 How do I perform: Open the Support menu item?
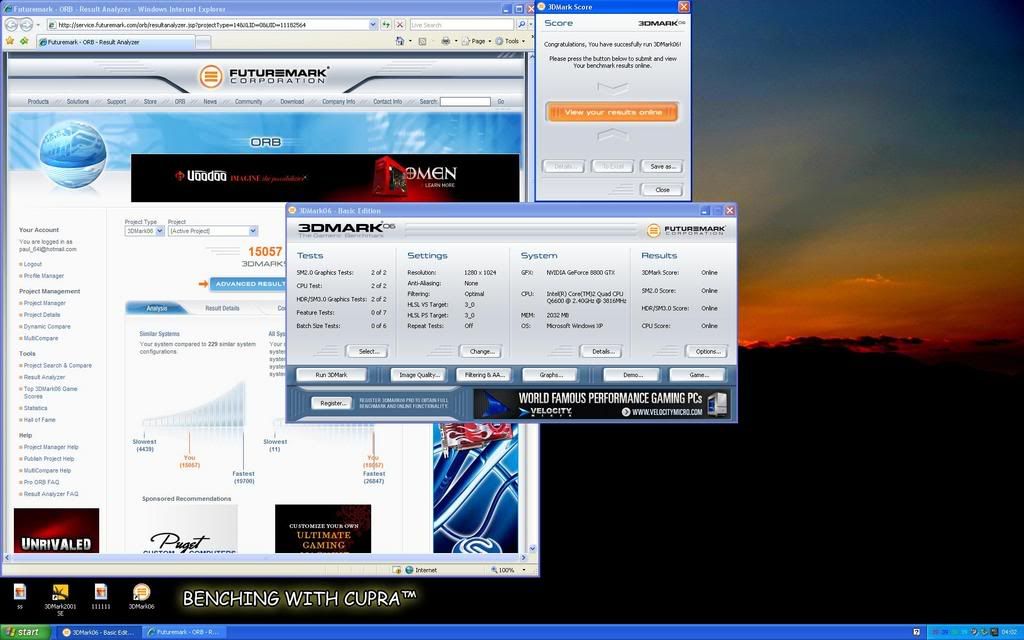pos(116,102)
